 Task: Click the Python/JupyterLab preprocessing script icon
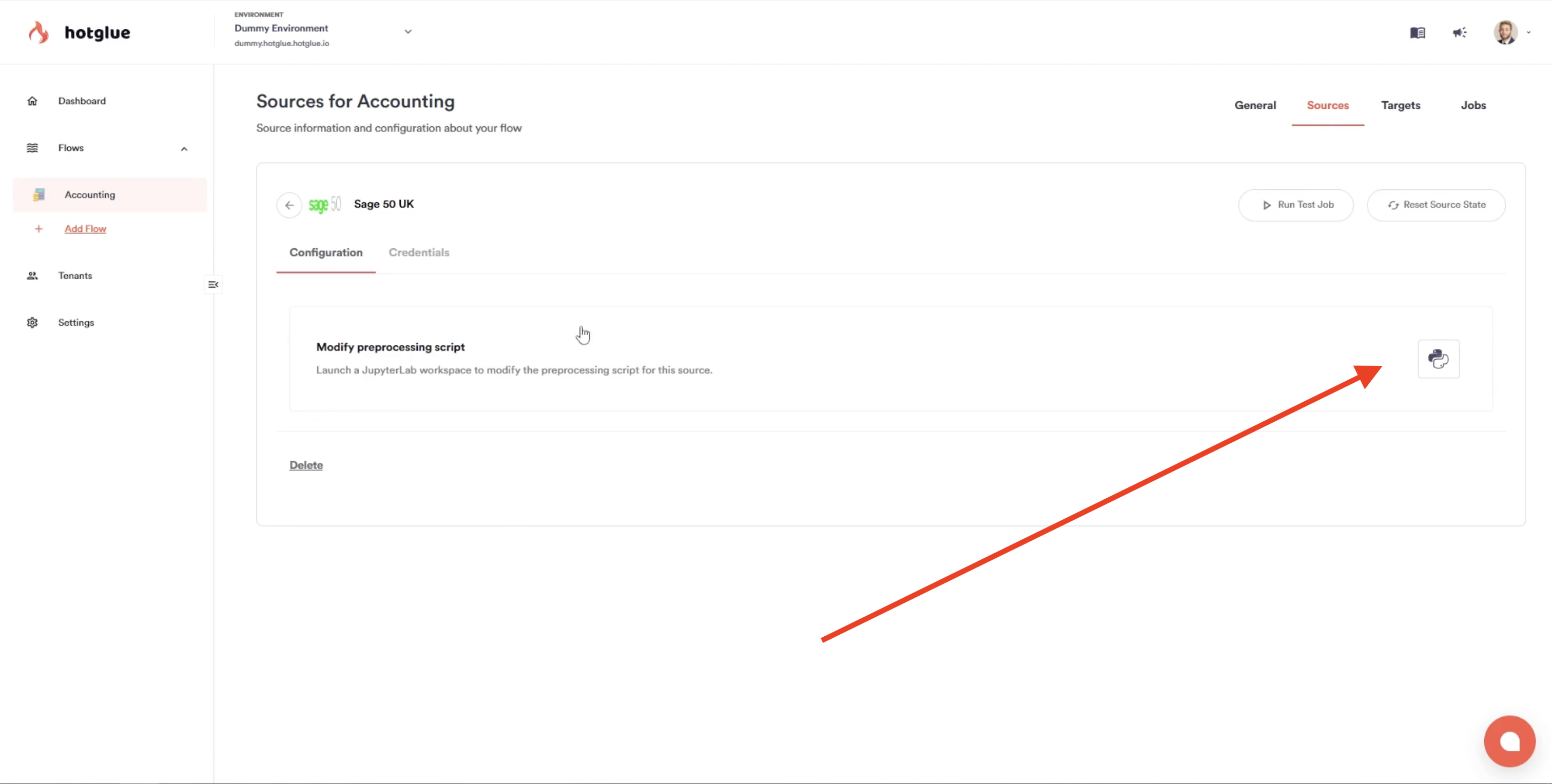(1437, 358)
